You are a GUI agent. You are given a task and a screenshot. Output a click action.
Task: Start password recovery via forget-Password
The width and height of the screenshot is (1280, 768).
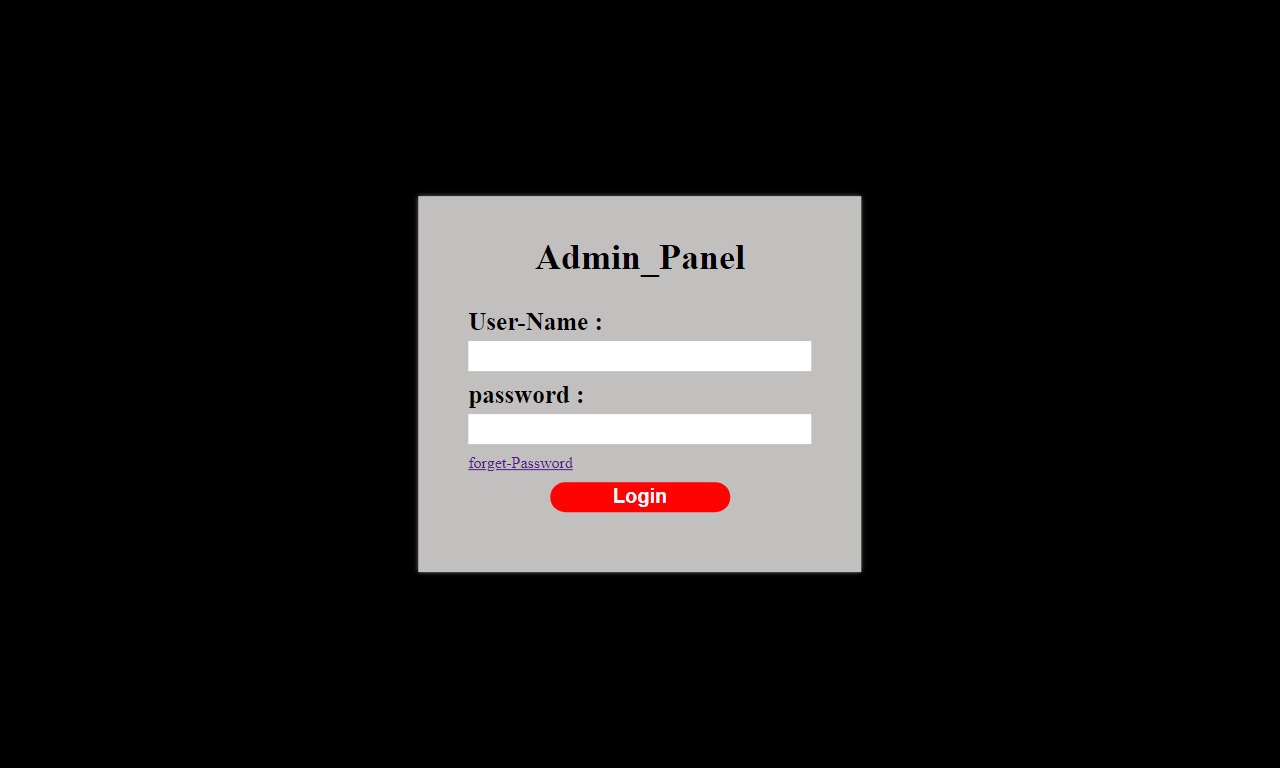point(520,463)
